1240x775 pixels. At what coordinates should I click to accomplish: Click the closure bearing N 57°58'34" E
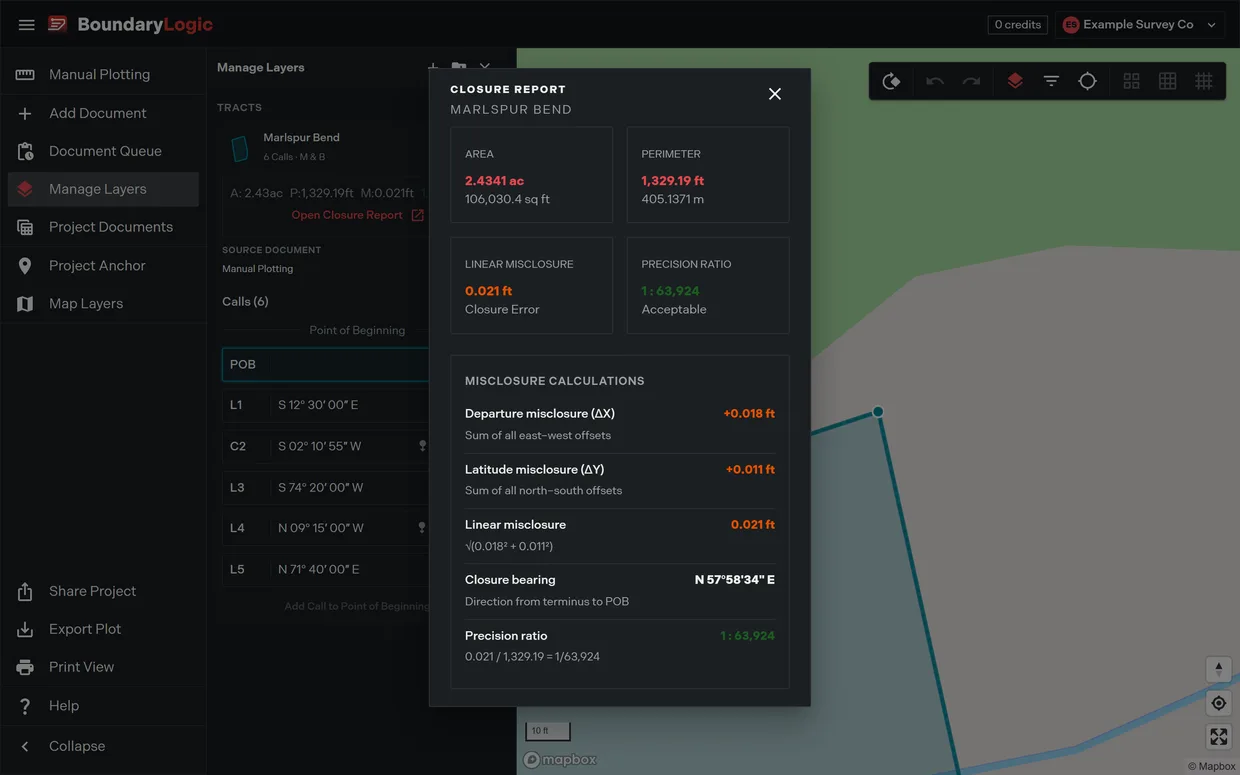(735, 579)
